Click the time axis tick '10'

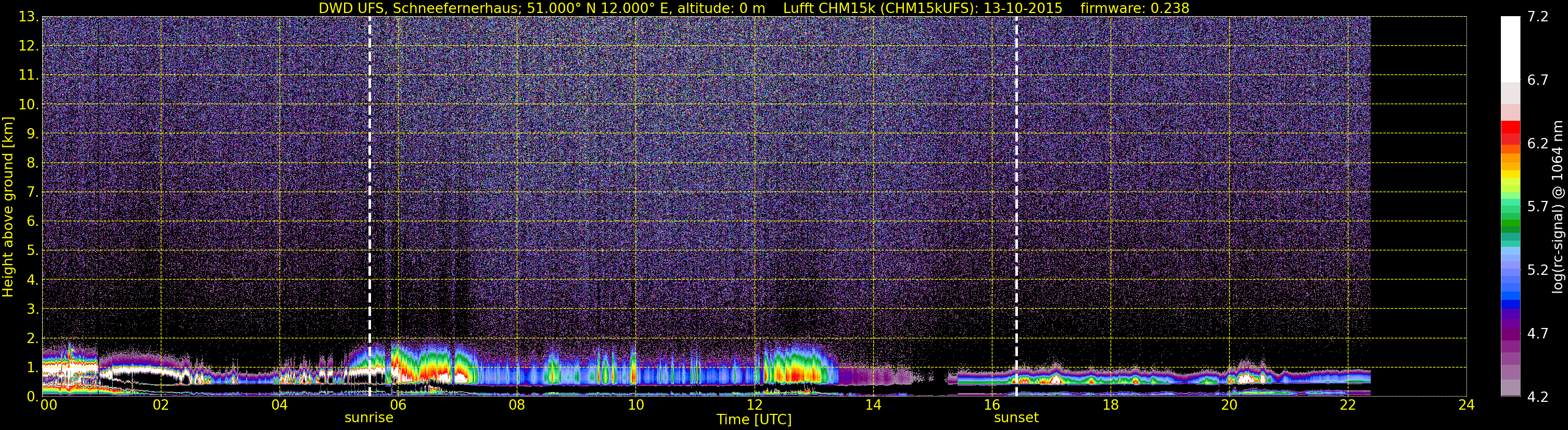point(635,406)
